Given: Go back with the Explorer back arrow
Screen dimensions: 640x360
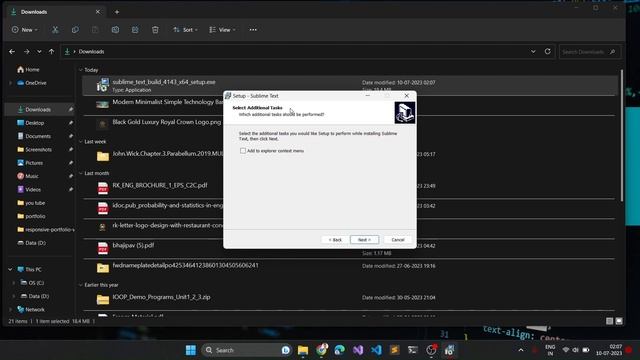Looking at the screenshot, I should tap(12, 52).
